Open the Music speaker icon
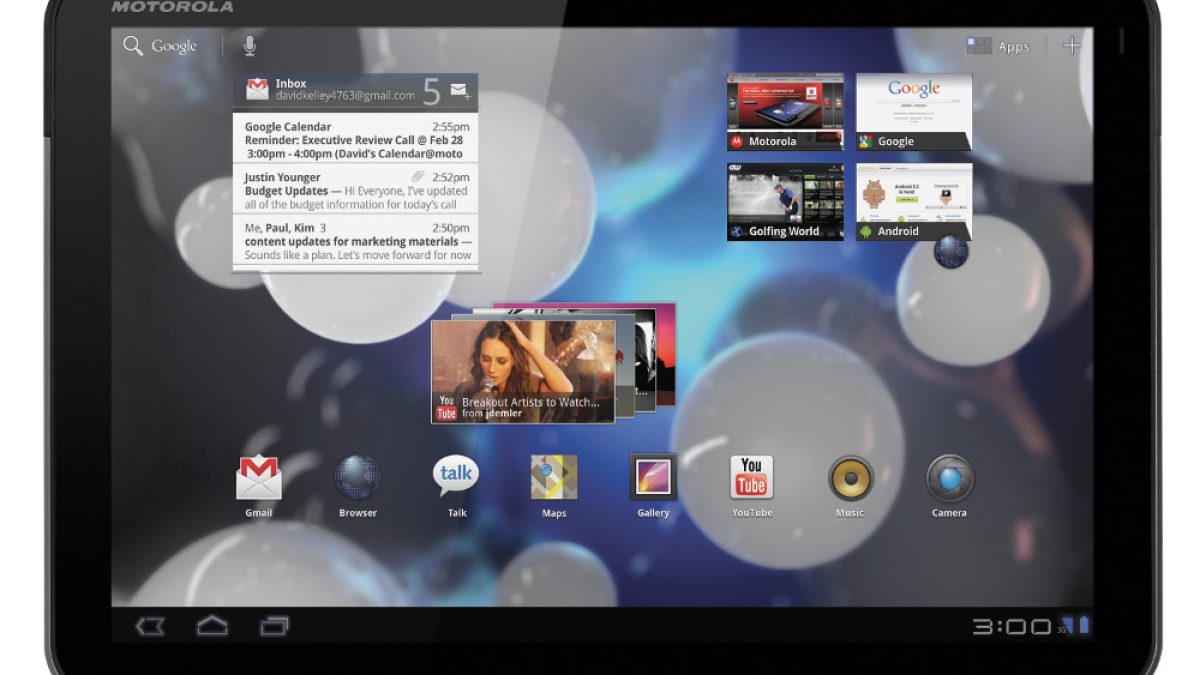The image size is (1200, 675). 850,478
